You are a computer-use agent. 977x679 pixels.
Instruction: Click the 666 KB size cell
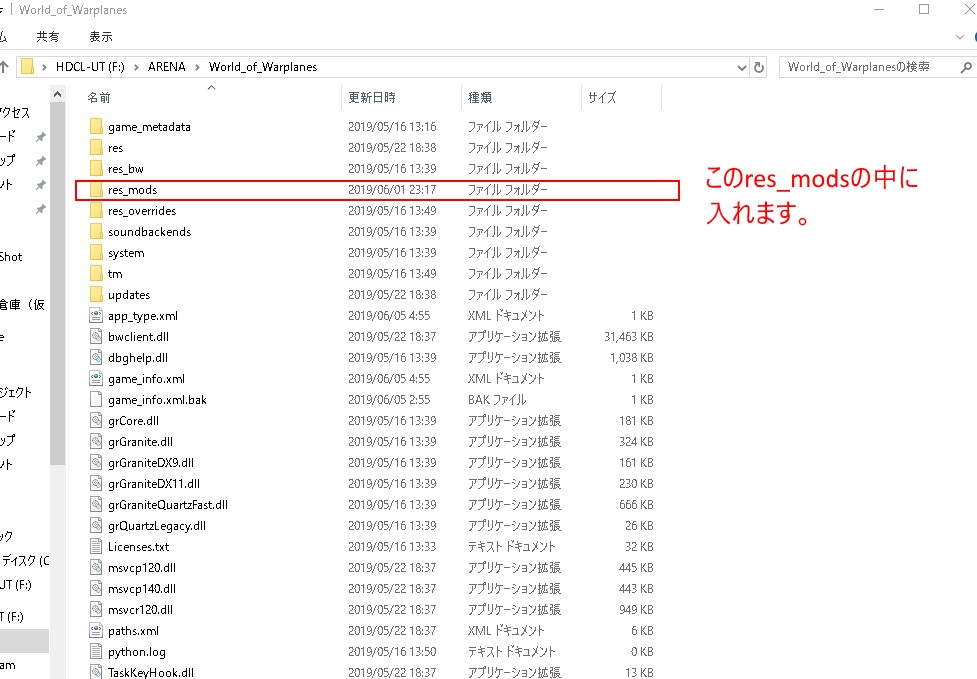point(636,505)
